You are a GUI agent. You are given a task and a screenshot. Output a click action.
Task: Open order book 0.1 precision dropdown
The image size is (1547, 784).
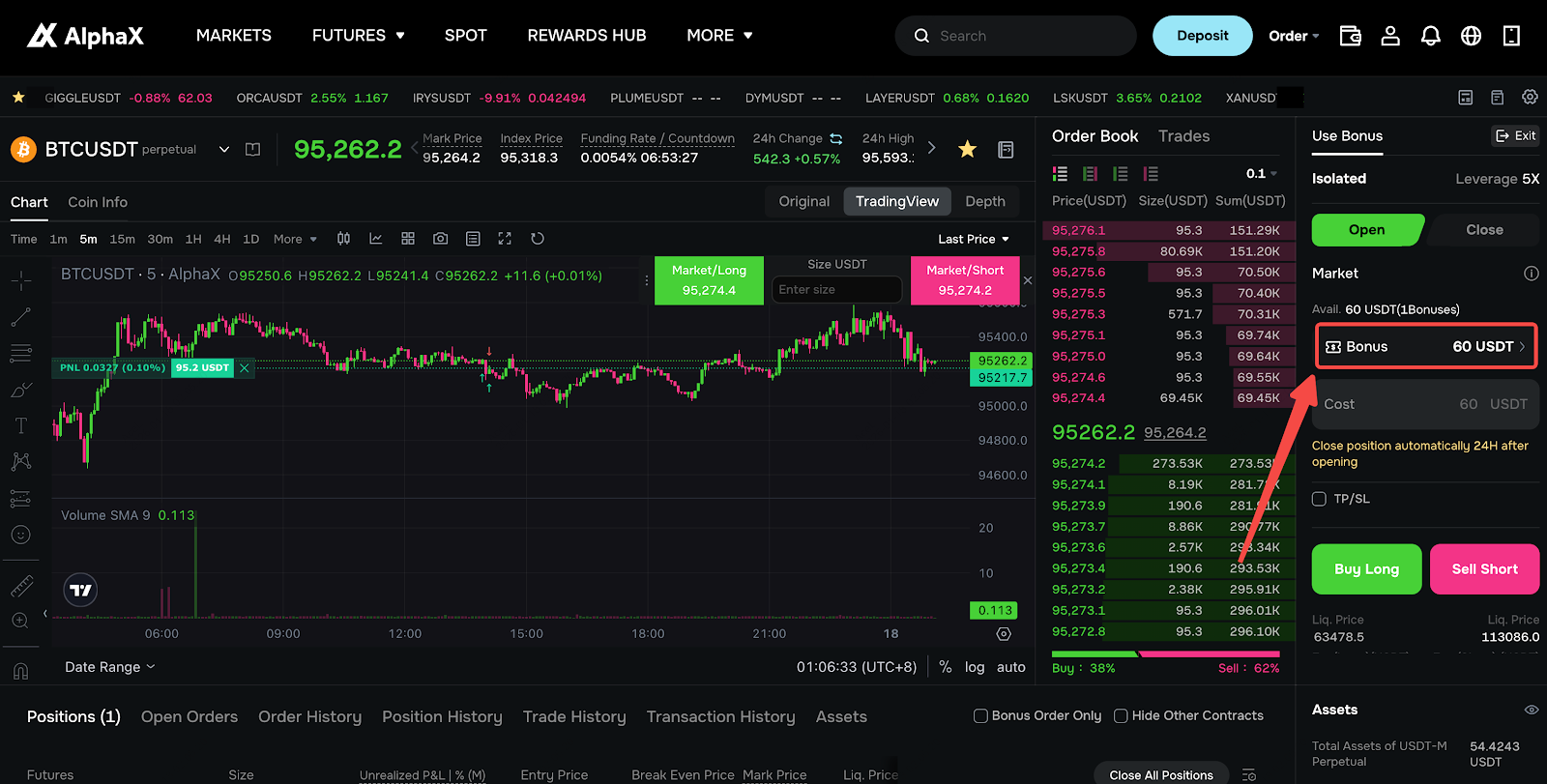[1262, 174]
